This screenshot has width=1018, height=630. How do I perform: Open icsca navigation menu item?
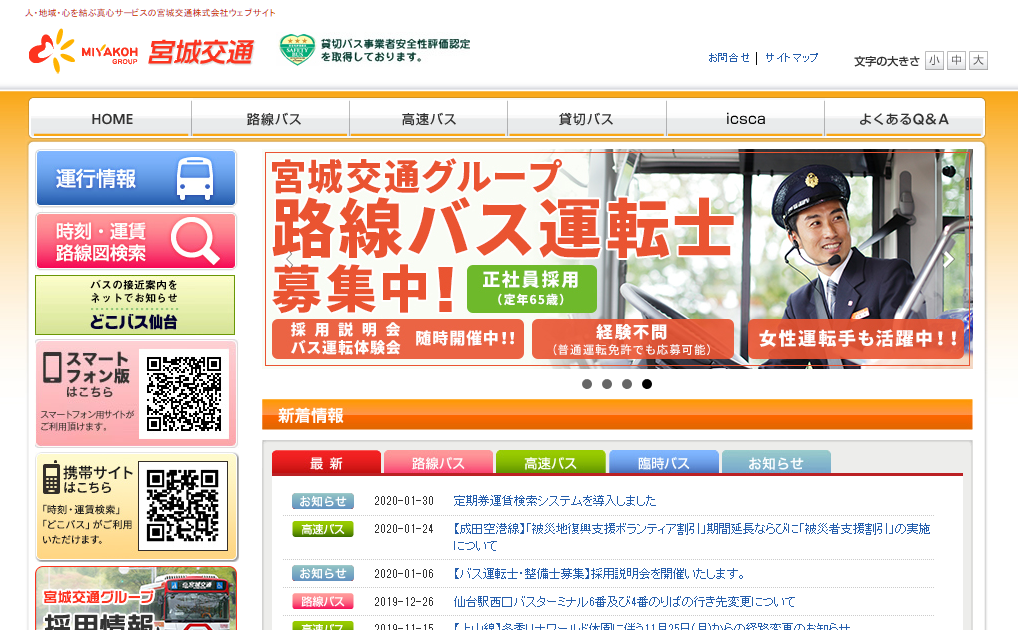pos(745,119)
